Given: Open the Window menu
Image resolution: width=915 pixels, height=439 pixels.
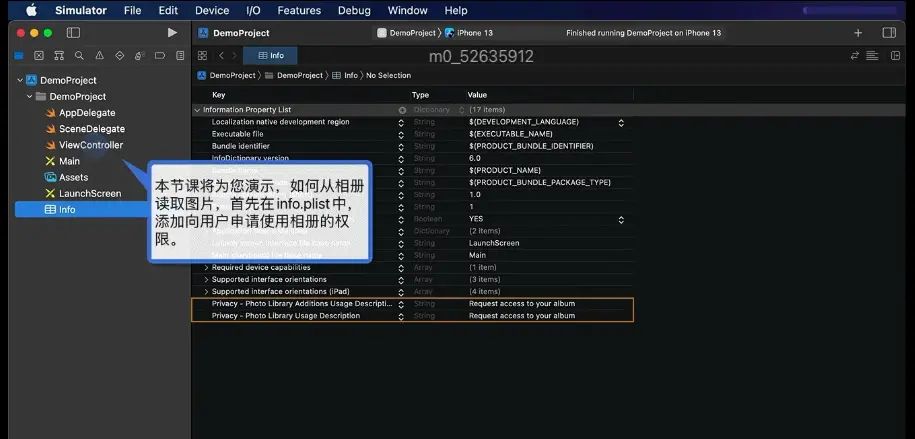Looking at the screenshot, I should pyautogui.click(x=408, y=11).
